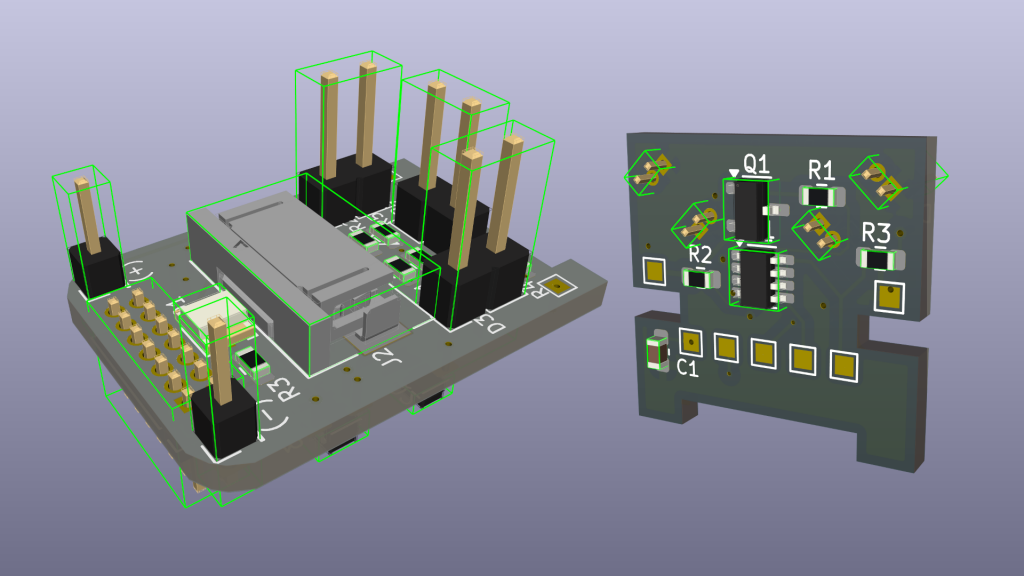Click the square gold pad at left board corner

tap(557, 288)
